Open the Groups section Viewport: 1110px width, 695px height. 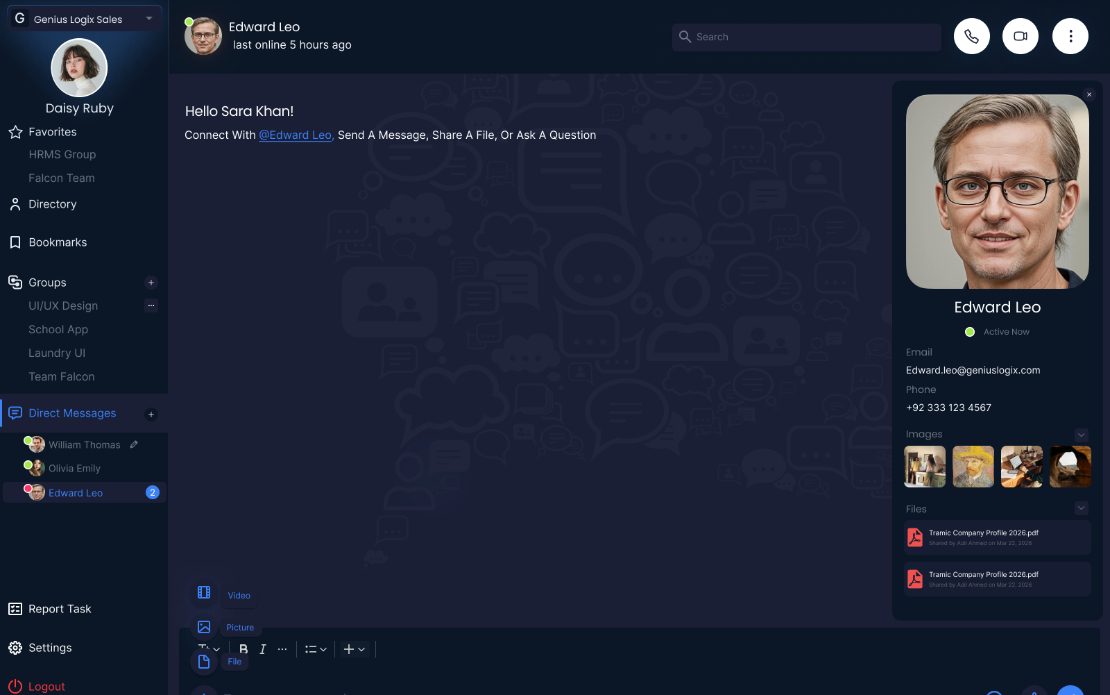[38, 282]
